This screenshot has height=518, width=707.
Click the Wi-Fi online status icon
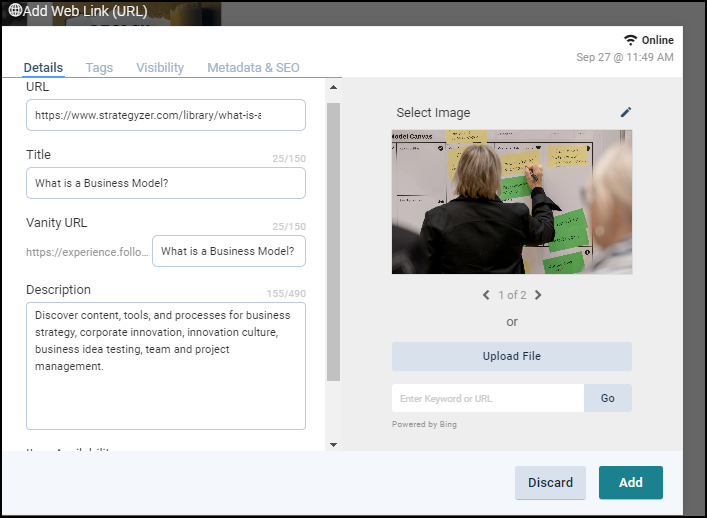(x=630, y=40)
